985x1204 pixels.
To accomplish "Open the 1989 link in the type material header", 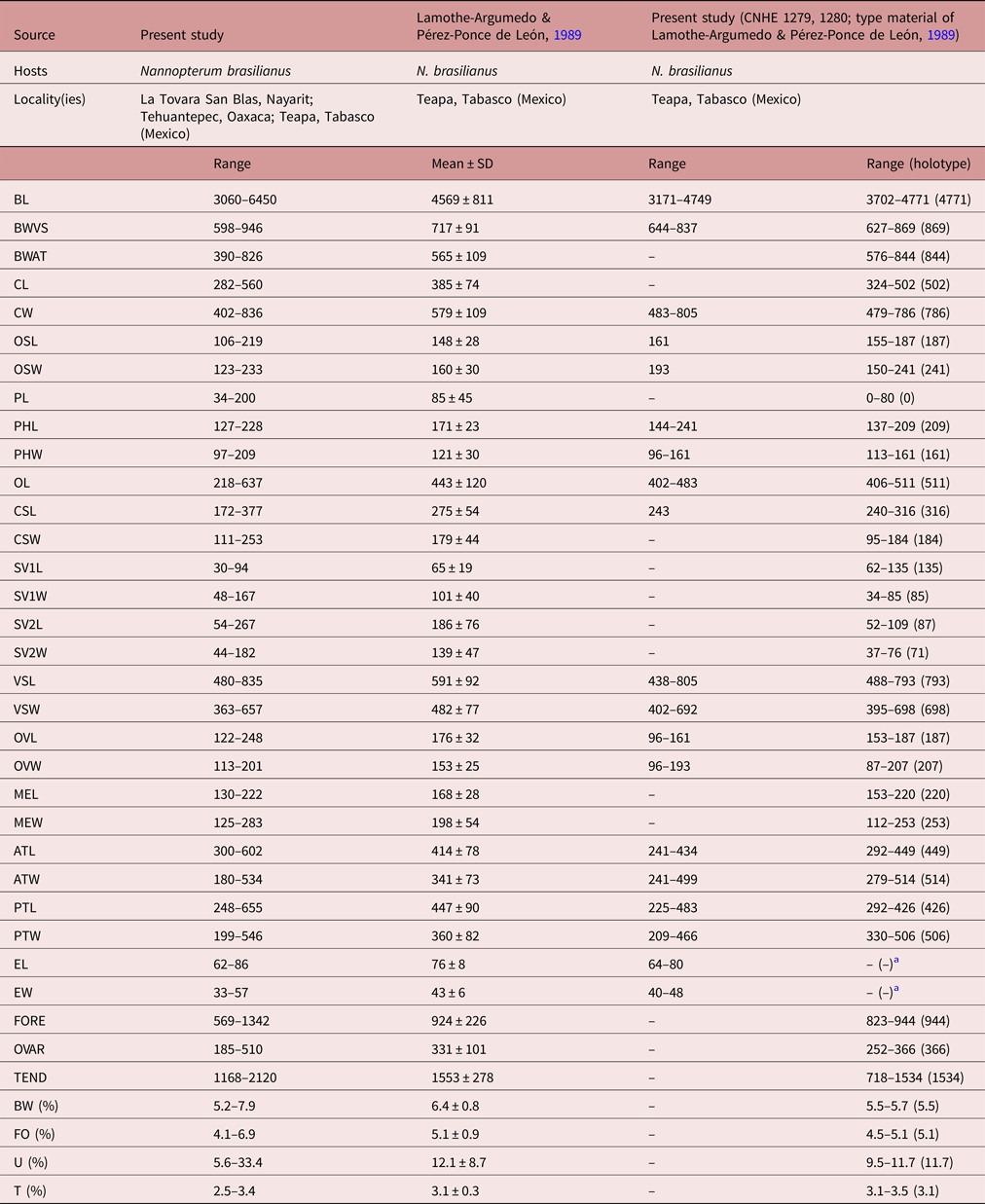I will (x=944, y=35).
